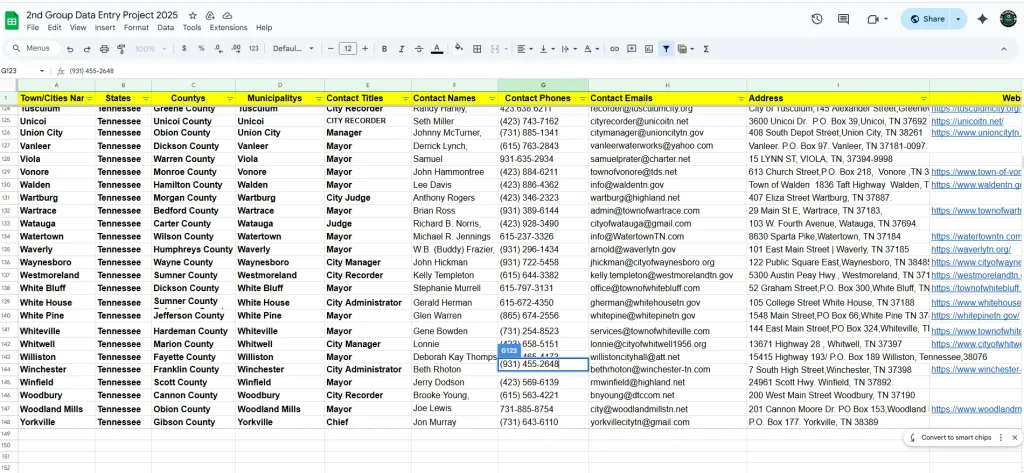Toggle italic formatting
Viewport: 1024px width, 473px height.
402,48
